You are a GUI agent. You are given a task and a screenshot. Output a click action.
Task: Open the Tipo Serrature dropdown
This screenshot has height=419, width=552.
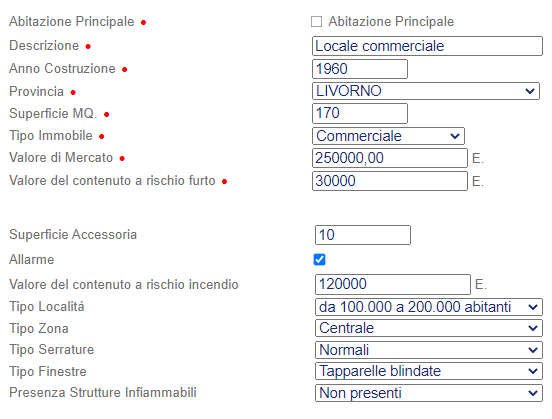coord(429,350)
